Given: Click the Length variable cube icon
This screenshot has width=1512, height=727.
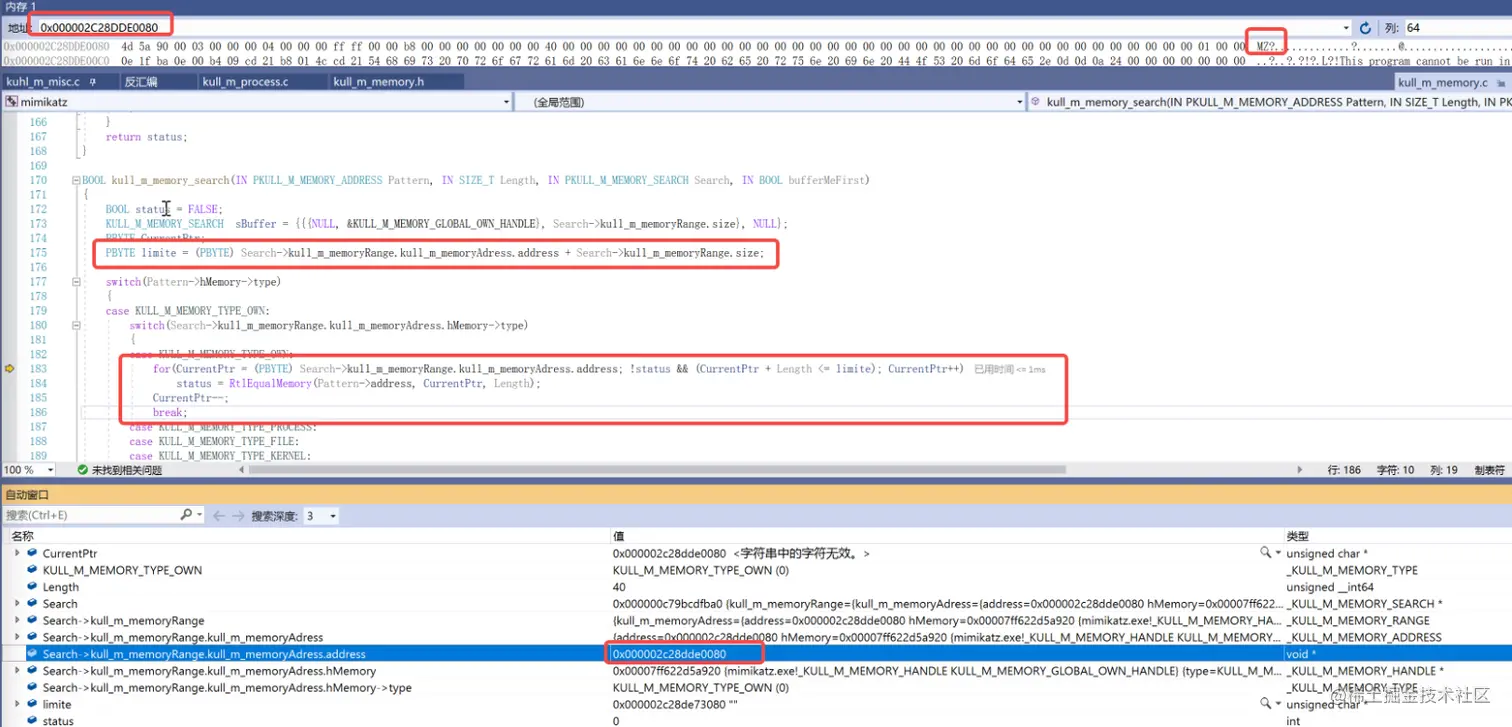Looking at the screenshot, I should click(32, 587).
